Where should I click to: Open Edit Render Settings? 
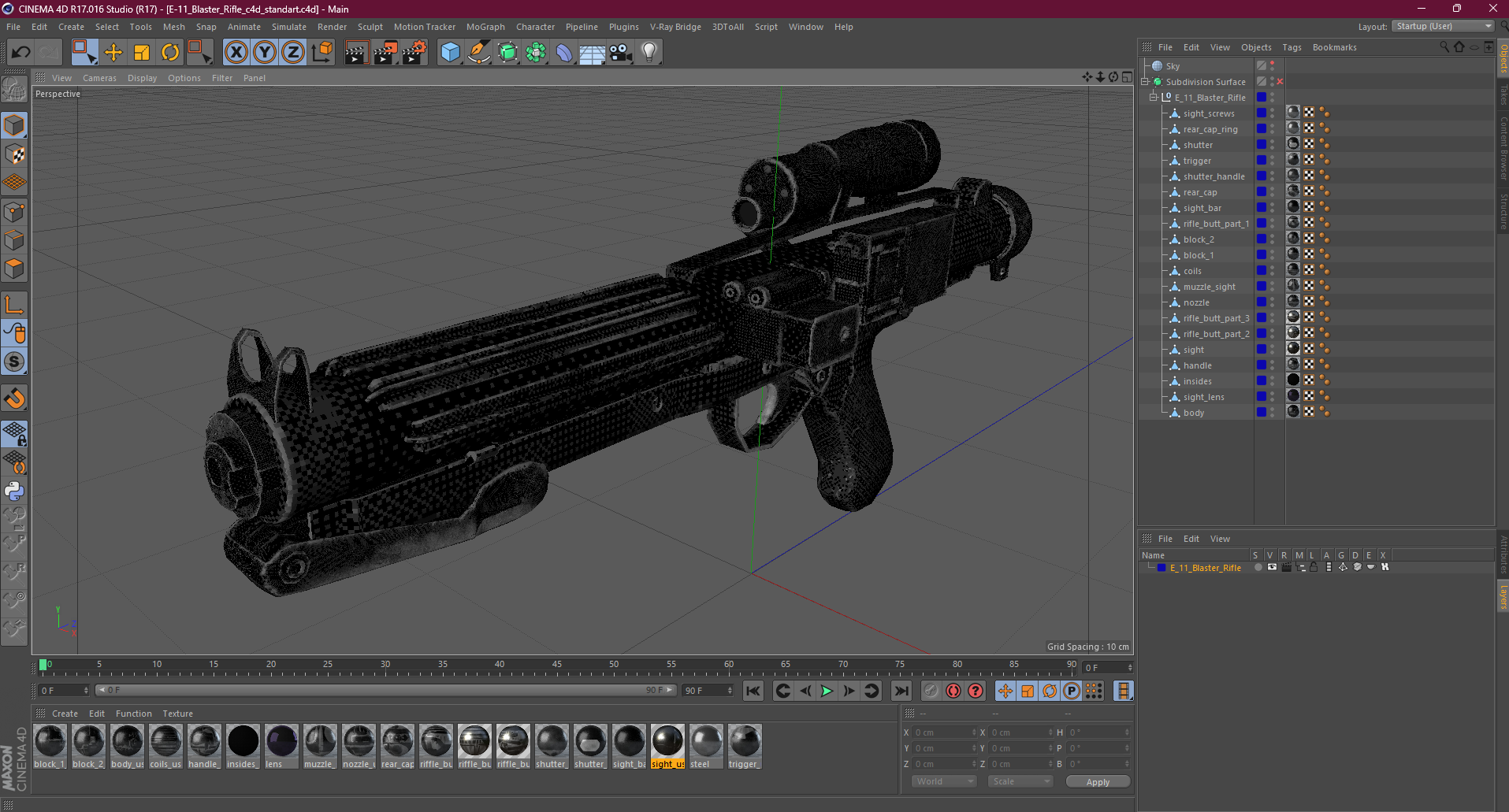tap(414, 53)
